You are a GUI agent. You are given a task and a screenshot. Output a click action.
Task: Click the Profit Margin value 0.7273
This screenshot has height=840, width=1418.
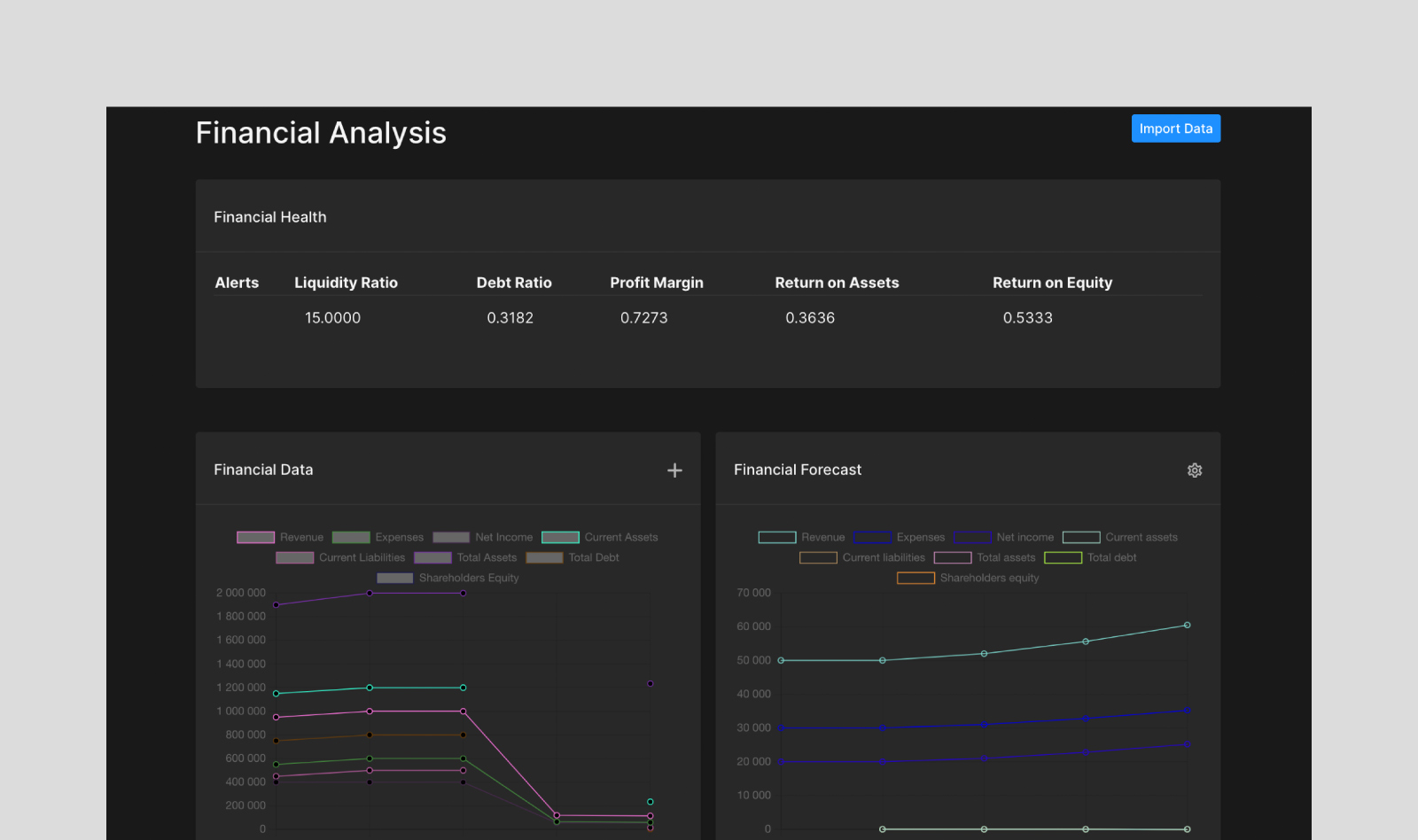(x=644, y=317)
